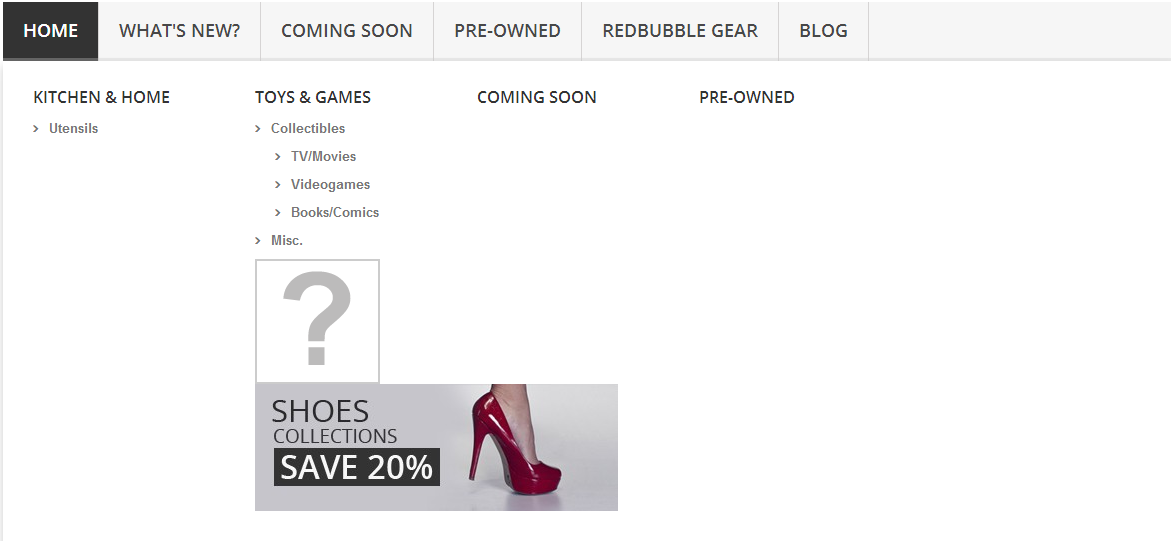The width and height of the screenshot is (1171, 541).
Task: Click the chevron arrow beside Collectibles
Action: [258, 129]
